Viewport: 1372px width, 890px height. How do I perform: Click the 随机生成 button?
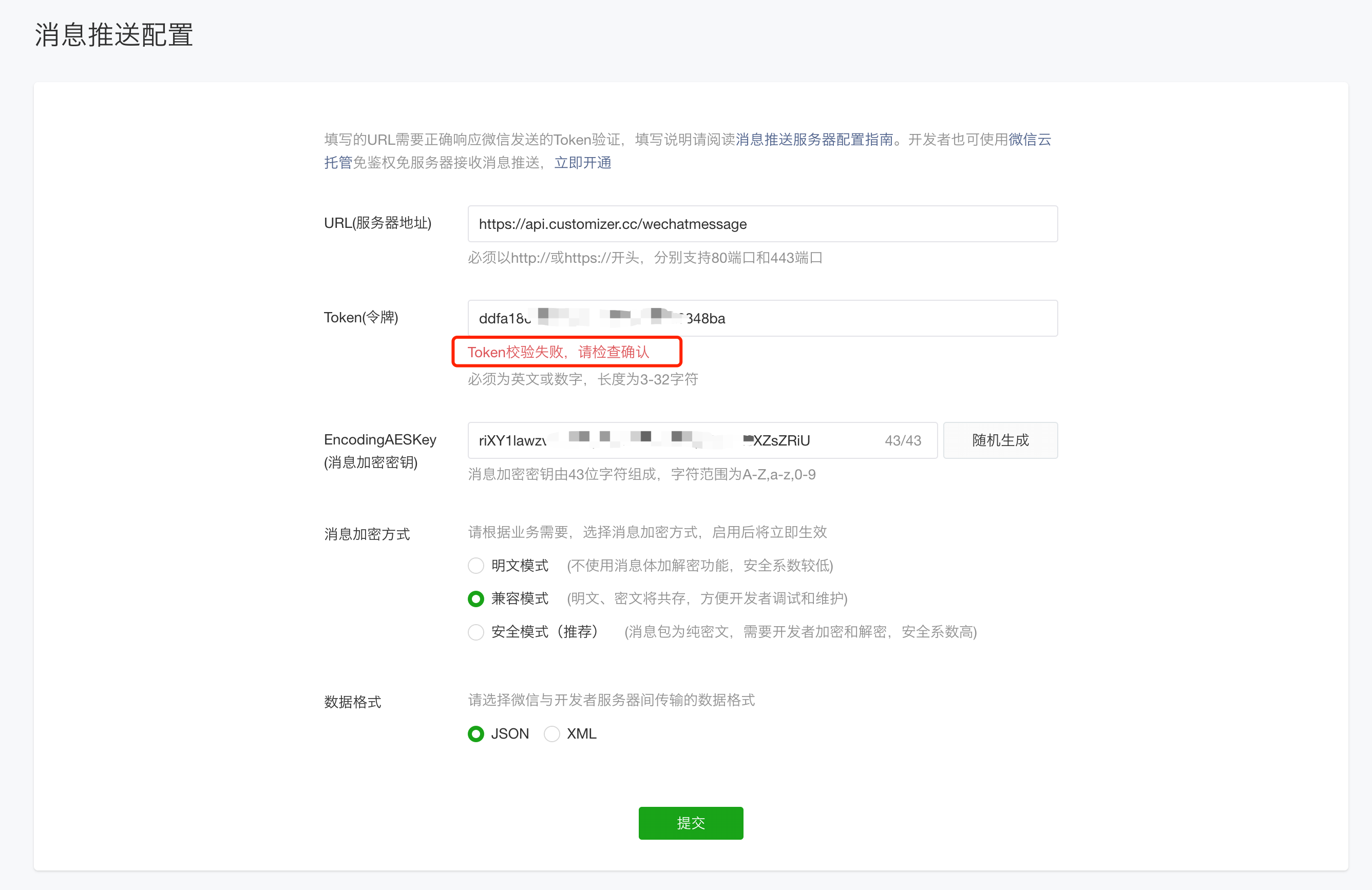(x=1000, y=441)
